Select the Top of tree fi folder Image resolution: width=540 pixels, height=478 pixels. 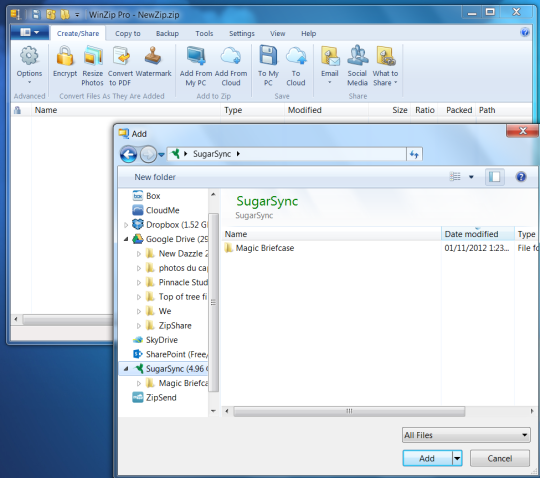point(176,297)
